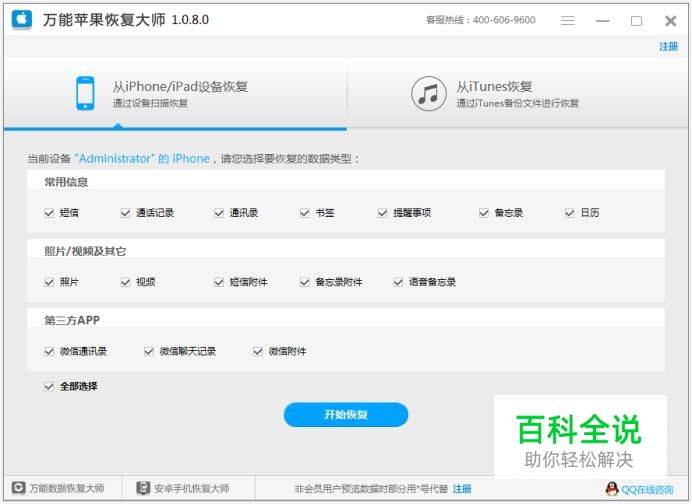Viewport: 692px width, 504px height.
Task: Click the iTunes music note icon
Action: tap(428, 94)
